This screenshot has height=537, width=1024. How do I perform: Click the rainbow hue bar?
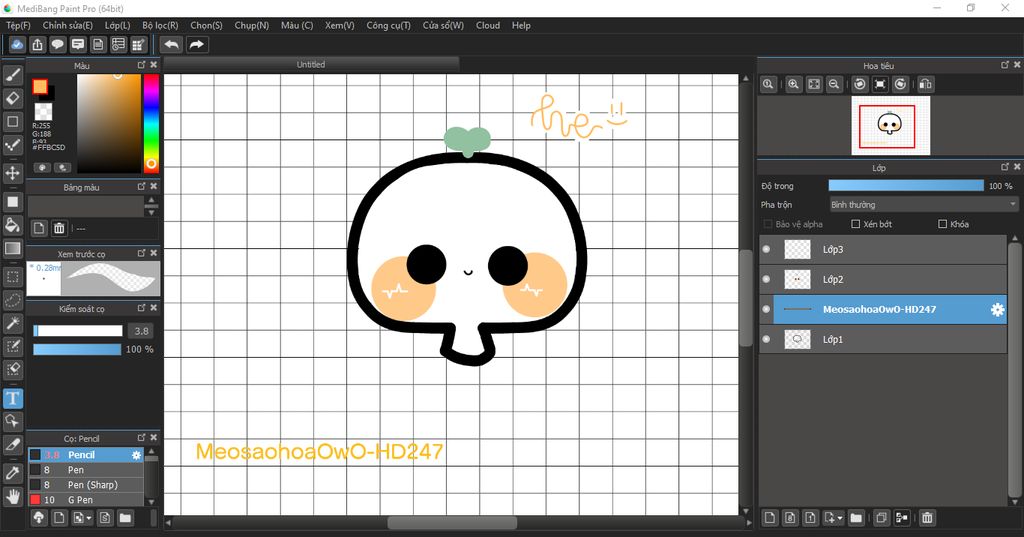[151, 123]
